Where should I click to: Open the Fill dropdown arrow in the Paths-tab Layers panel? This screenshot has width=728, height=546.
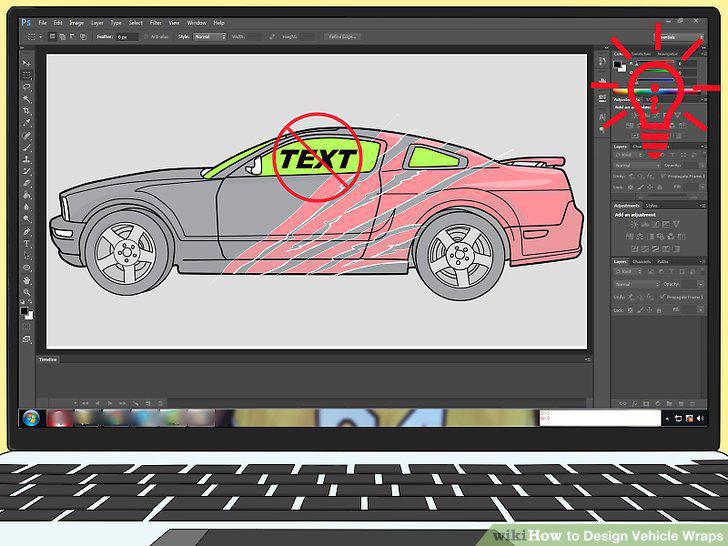point(700,310)
